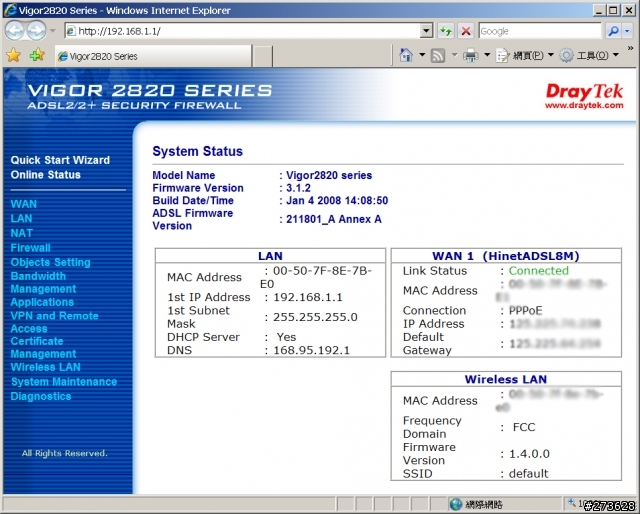Screen dimensions: 640x514
Task: Click the red Stop loading icon
Action: click(x=466, y=31)
